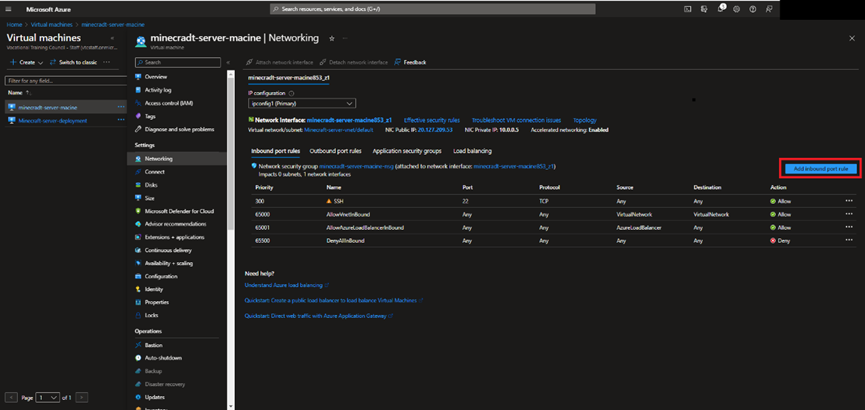Screen dimensions: 865x410
Task: Favorite the page with the star icon
Action: click(332, 38)
